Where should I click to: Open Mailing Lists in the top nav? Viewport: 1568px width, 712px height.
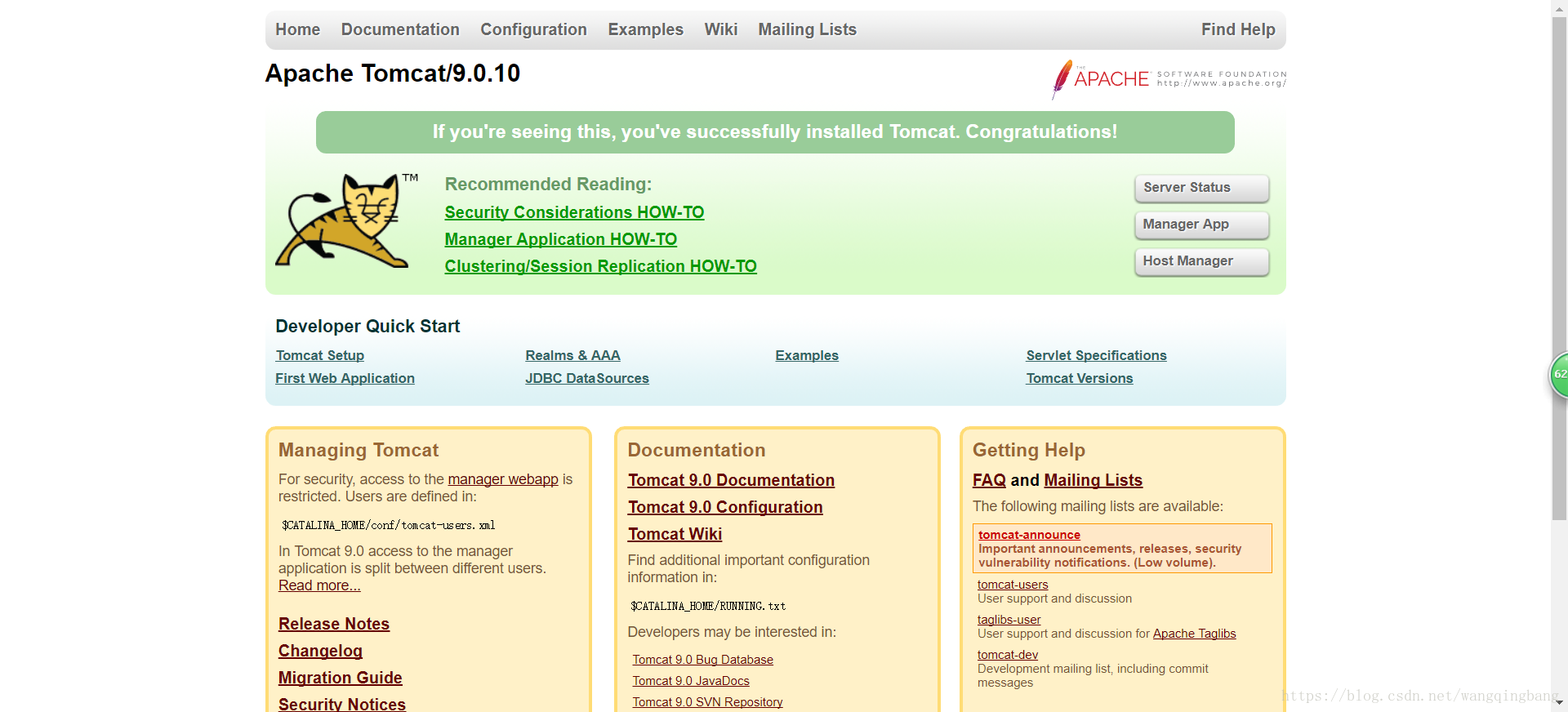[x=807, y=29]
